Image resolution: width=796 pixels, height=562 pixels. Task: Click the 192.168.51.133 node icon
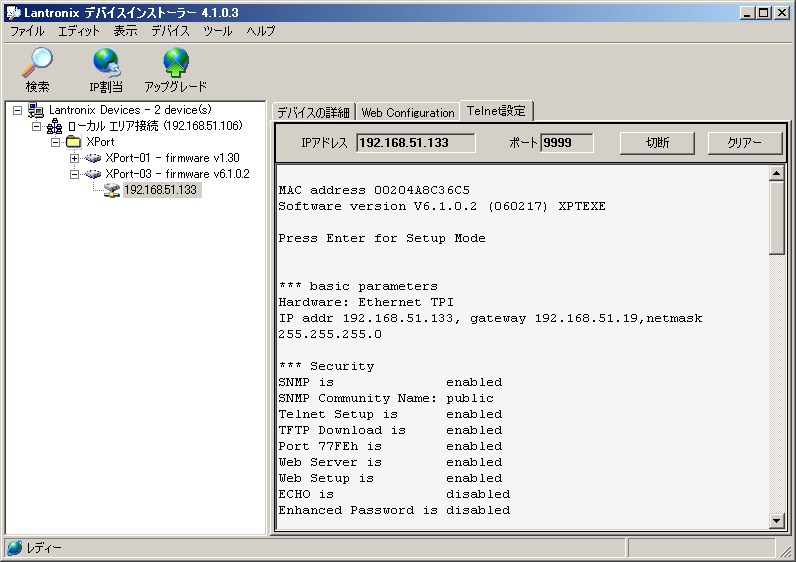[x=112, y=190]
